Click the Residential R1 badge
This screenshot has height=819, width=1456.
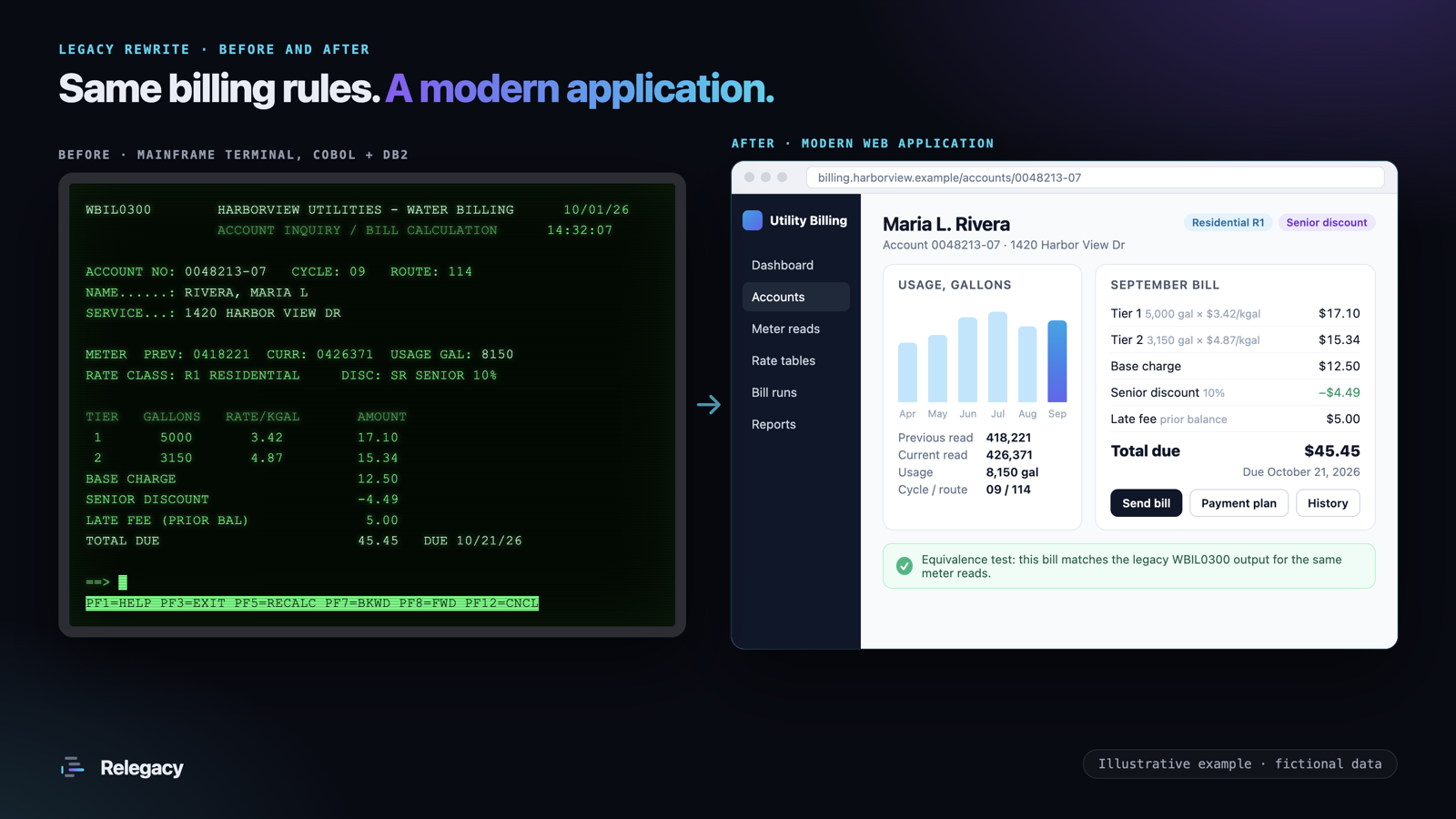coord(1228,222)
